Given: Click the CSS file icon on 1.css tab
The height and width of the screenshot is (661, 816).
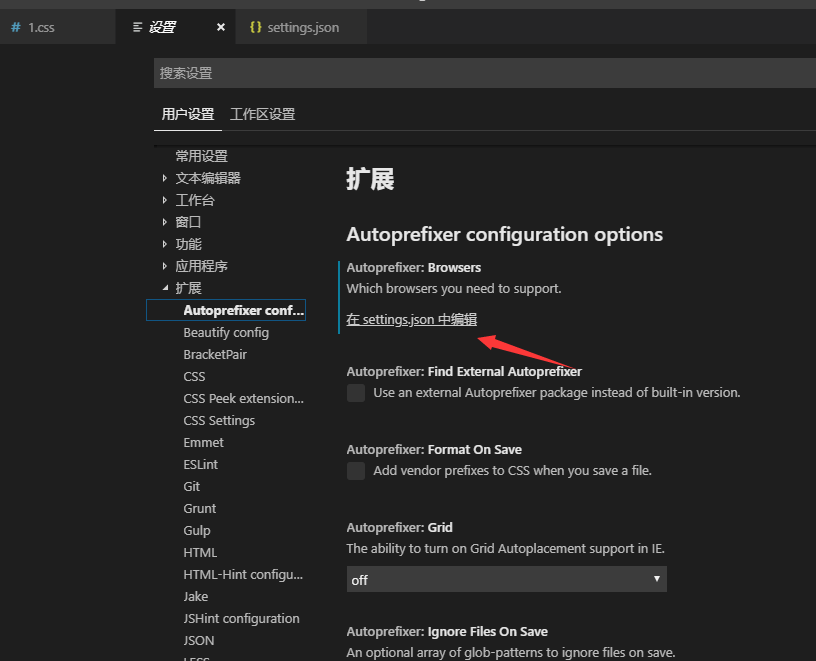Looking at the screenshot, I should [x=16, y=27].
